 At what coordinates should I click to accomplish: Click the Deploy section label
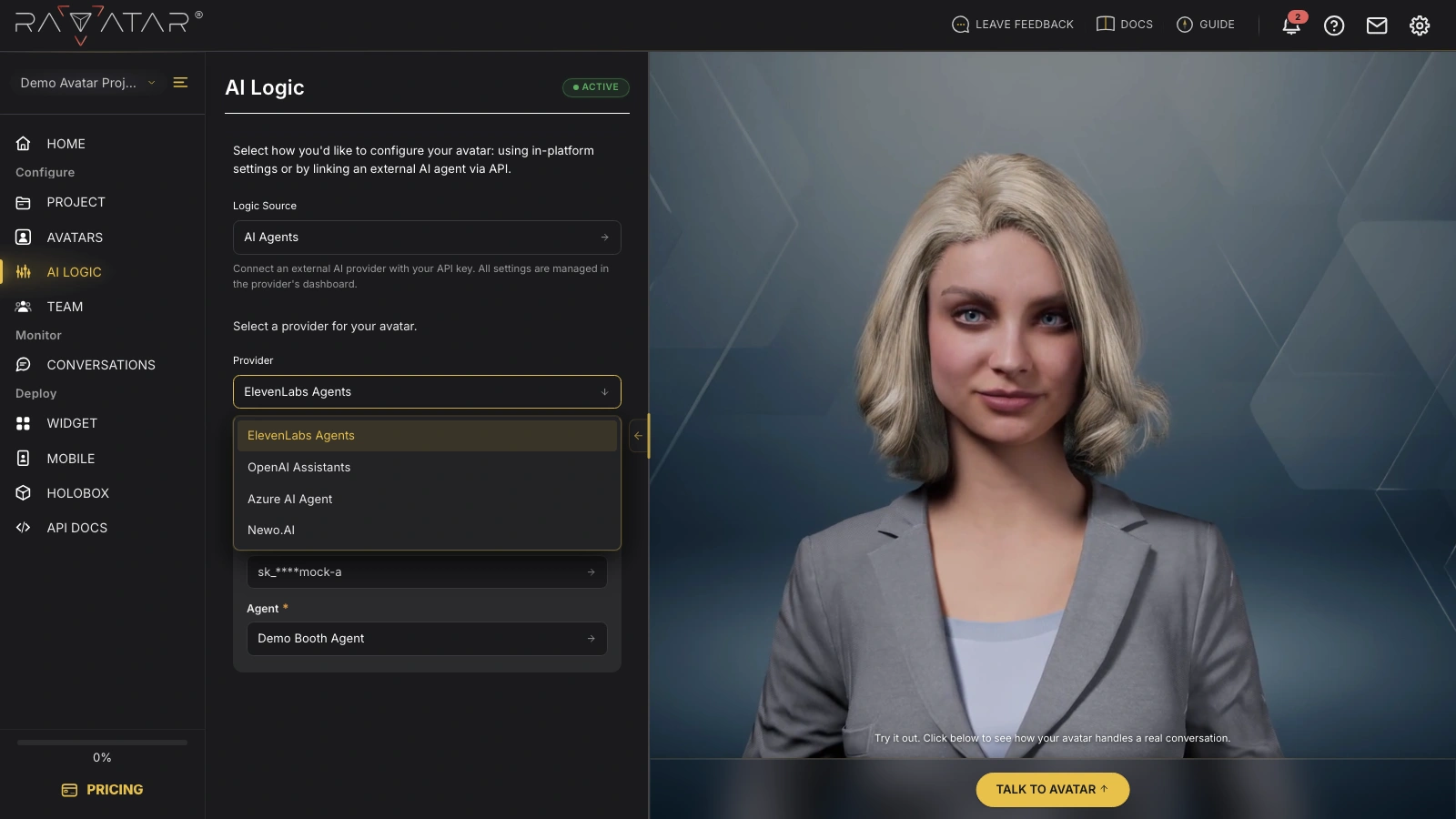point(36,394)
